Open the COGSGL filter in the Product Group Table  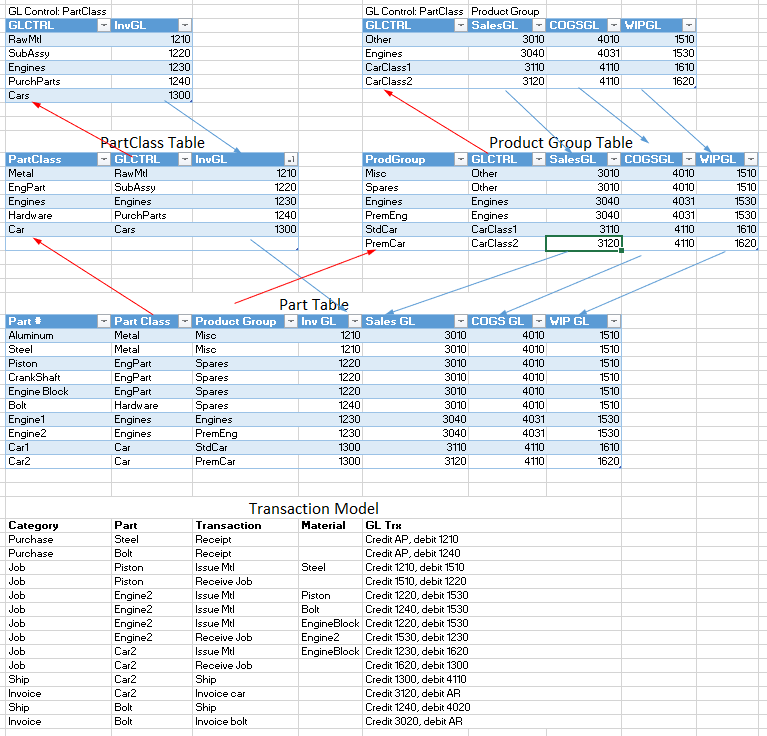pyautogui.click(x=689, y=159)
